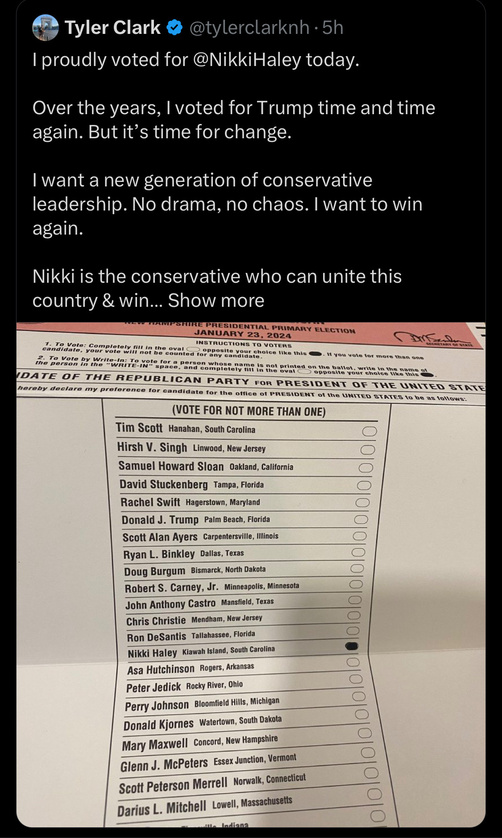The image size is (502, 838).
Task: Open the Tyler Clark display name
Action: (x=113, y=28)
